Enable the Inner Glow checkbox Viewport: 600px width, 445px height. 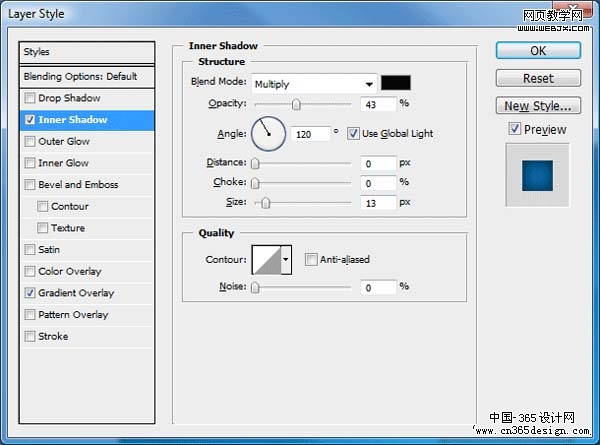click(x=29, y=163)
